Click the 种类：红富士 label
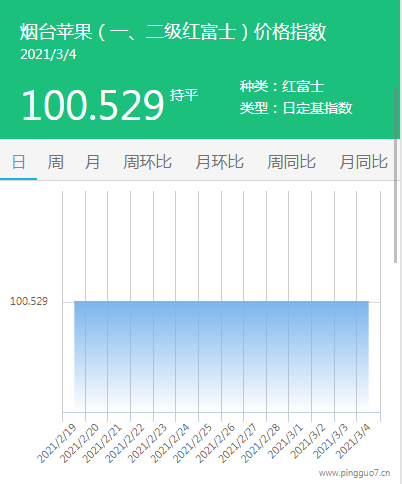The height and width of the screenshot is (484, 402). pyautogui.click(x=282, y=86)
